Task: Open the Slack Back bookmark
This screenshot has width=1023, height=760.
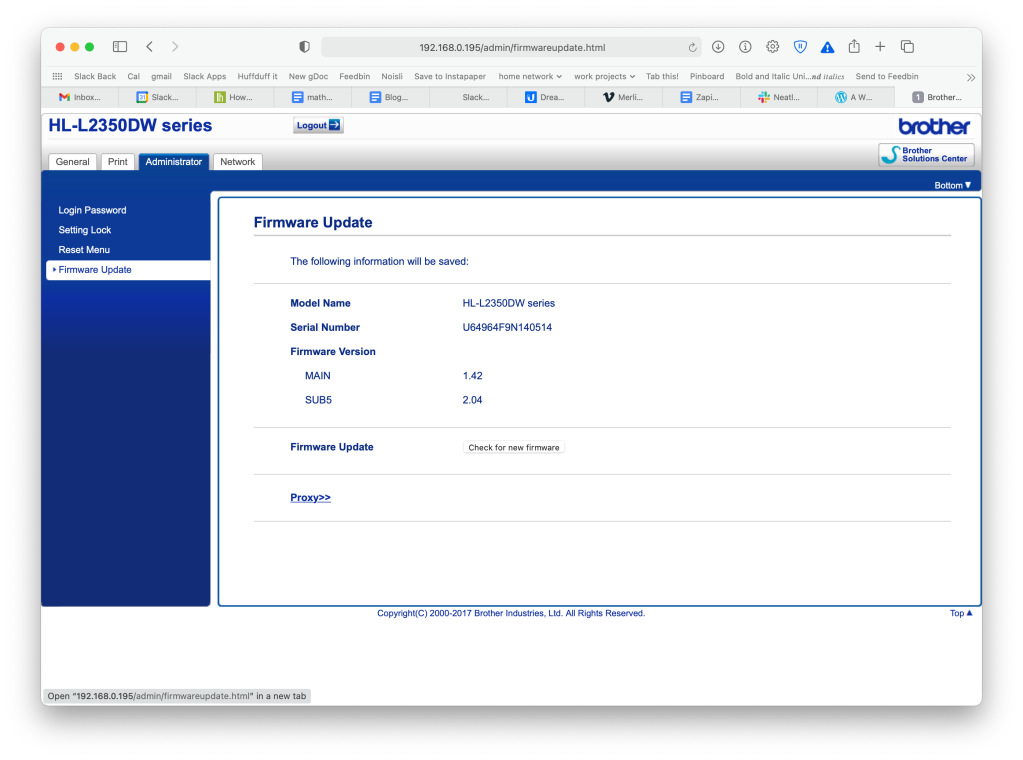Action: [95, 76]
